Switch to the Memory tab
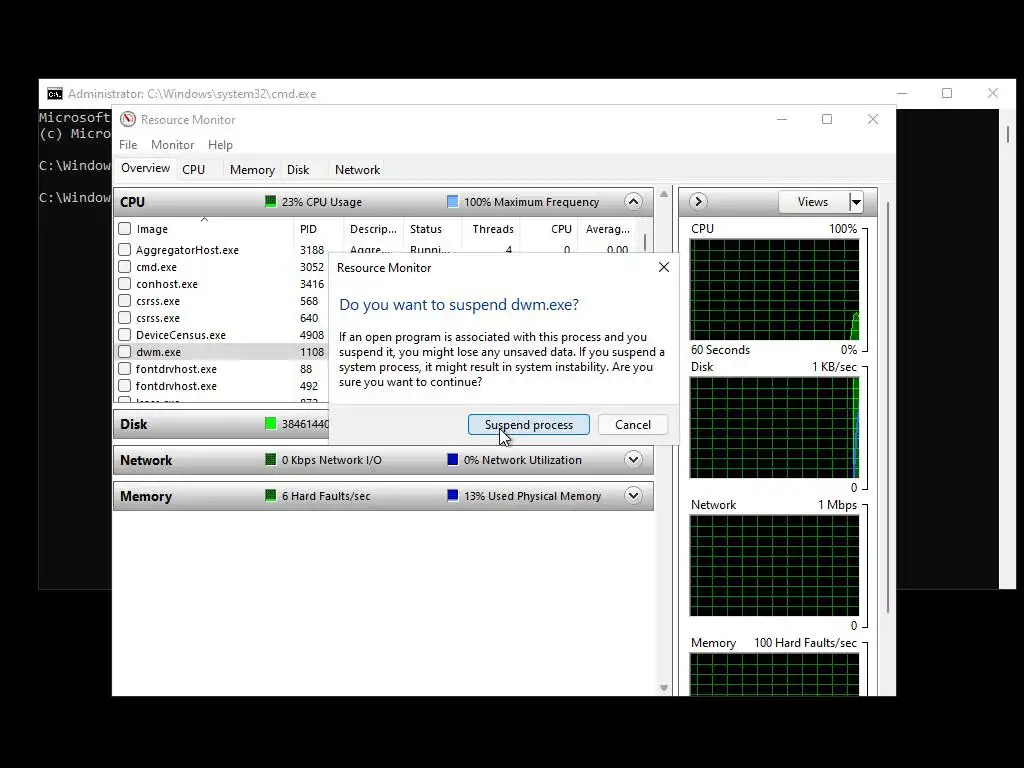 [x=252, y=169]
